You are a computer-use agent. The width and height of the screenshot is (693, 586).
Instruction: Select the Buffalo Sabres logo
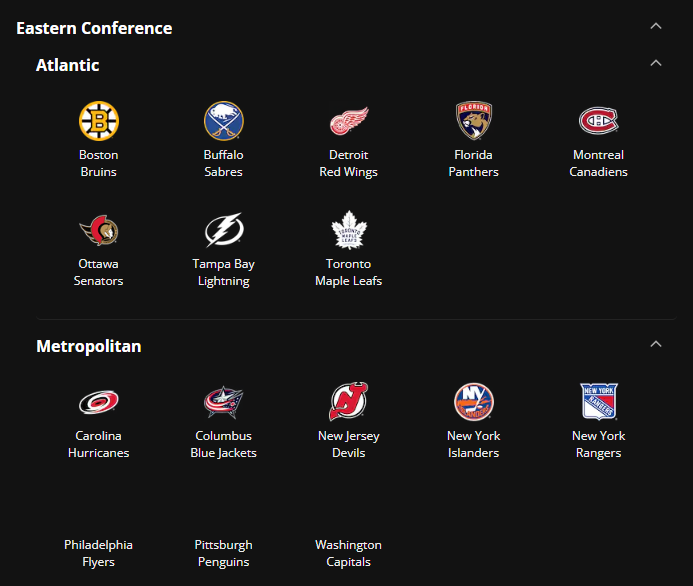point(223,121)
